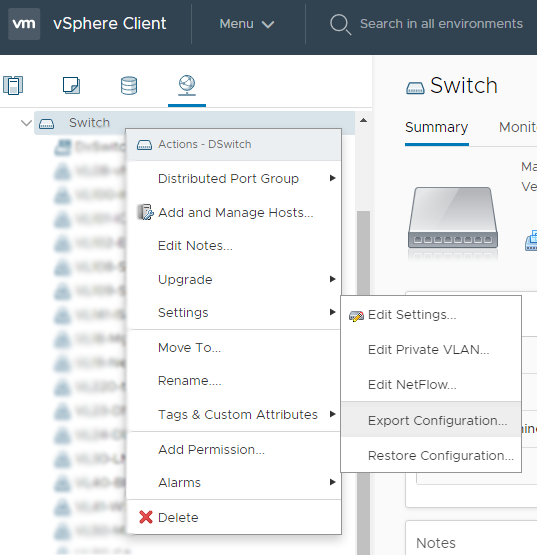Click the Notes panel heading
Viewport: 537px width, 555px height.
pos(436,543)
